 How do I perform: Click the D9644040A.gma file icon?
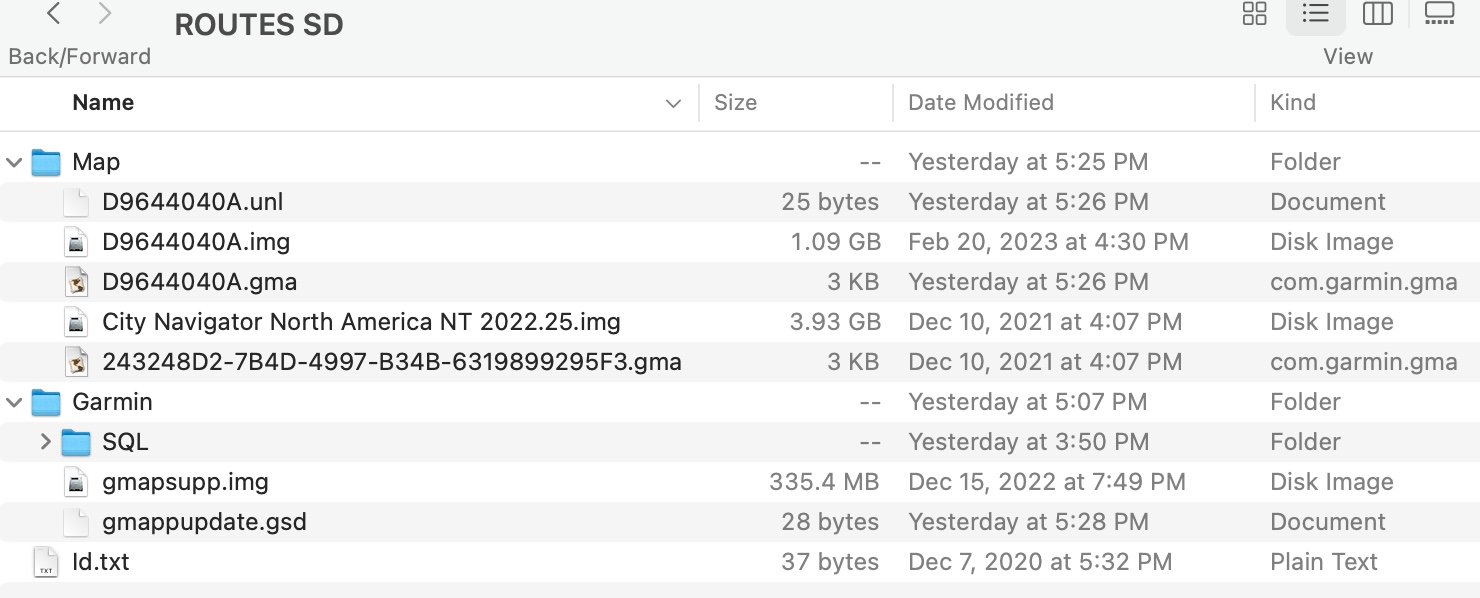click(x=76, y=282)
